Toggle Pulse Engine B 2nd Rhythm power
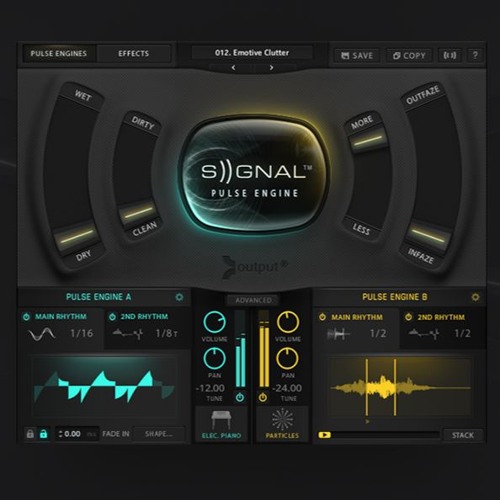 click(x=408, y=317)
